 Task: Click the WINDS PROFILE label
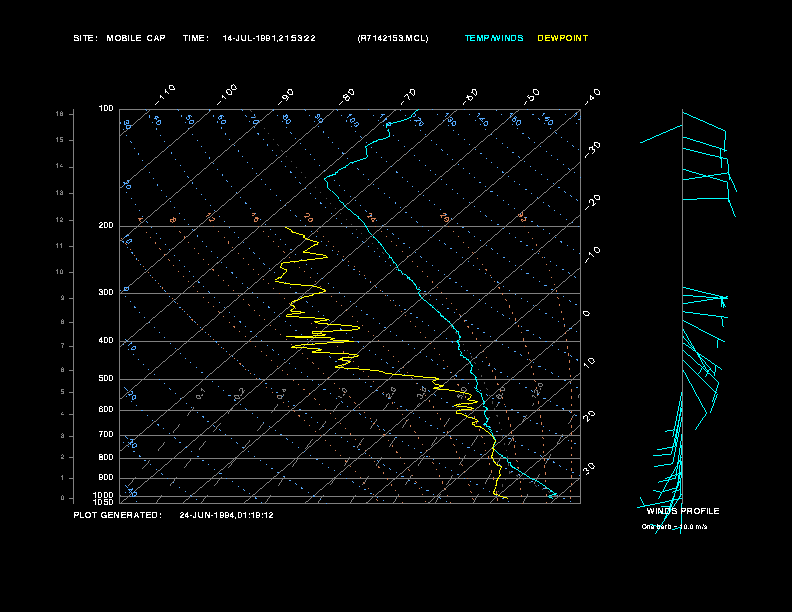(x=682, y=511)
